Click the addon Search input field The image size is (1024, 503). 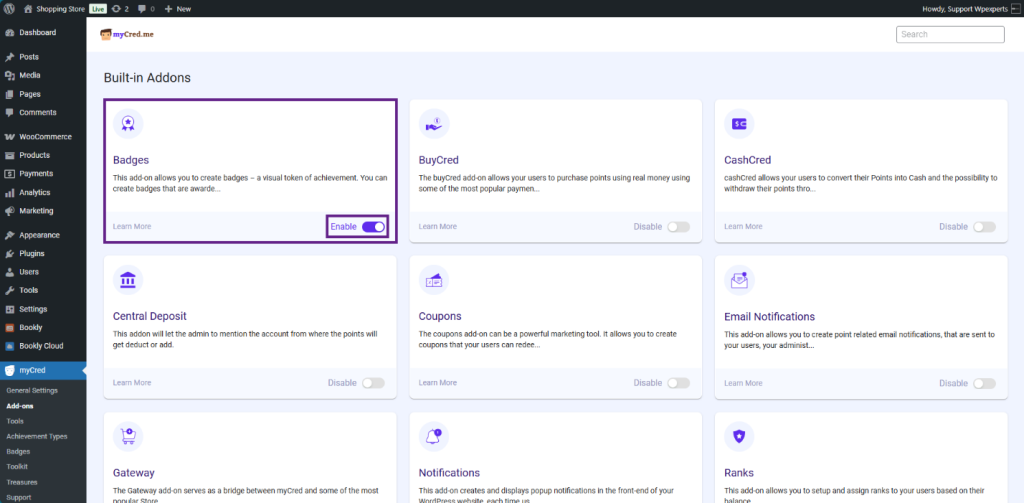click(x=950, y=35)
